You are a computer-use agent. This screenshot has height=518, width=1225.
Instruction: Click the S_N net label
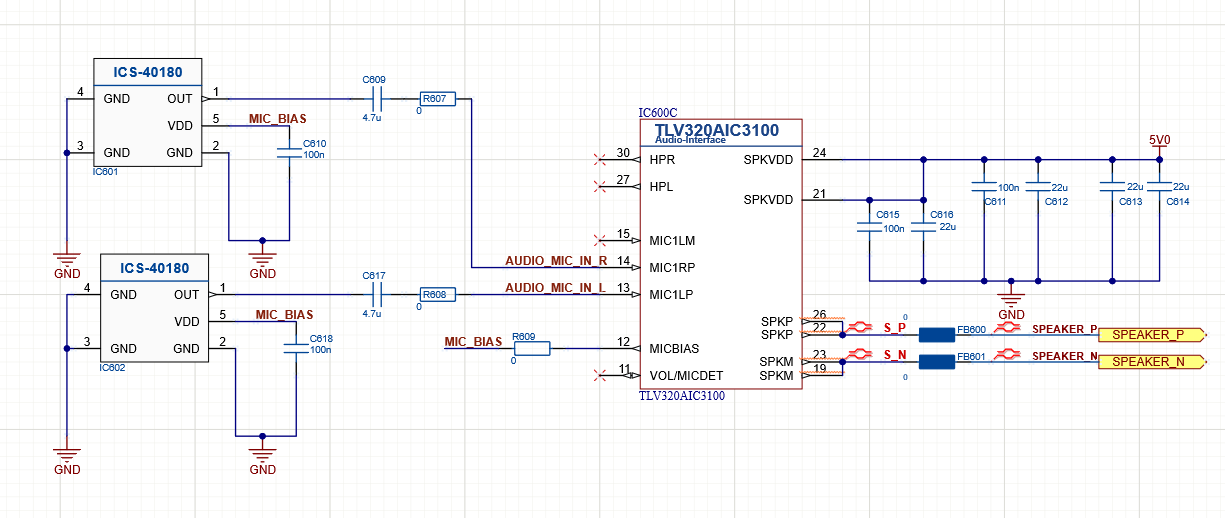pyautogui.click(x=895, y=354)
